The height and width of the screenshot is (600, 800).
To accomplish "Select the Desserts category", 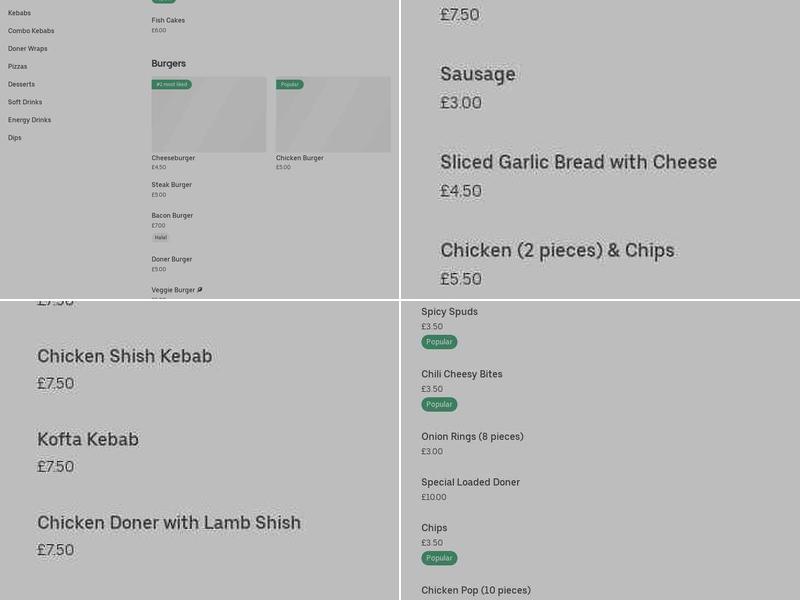I will [x=21, y=84].
